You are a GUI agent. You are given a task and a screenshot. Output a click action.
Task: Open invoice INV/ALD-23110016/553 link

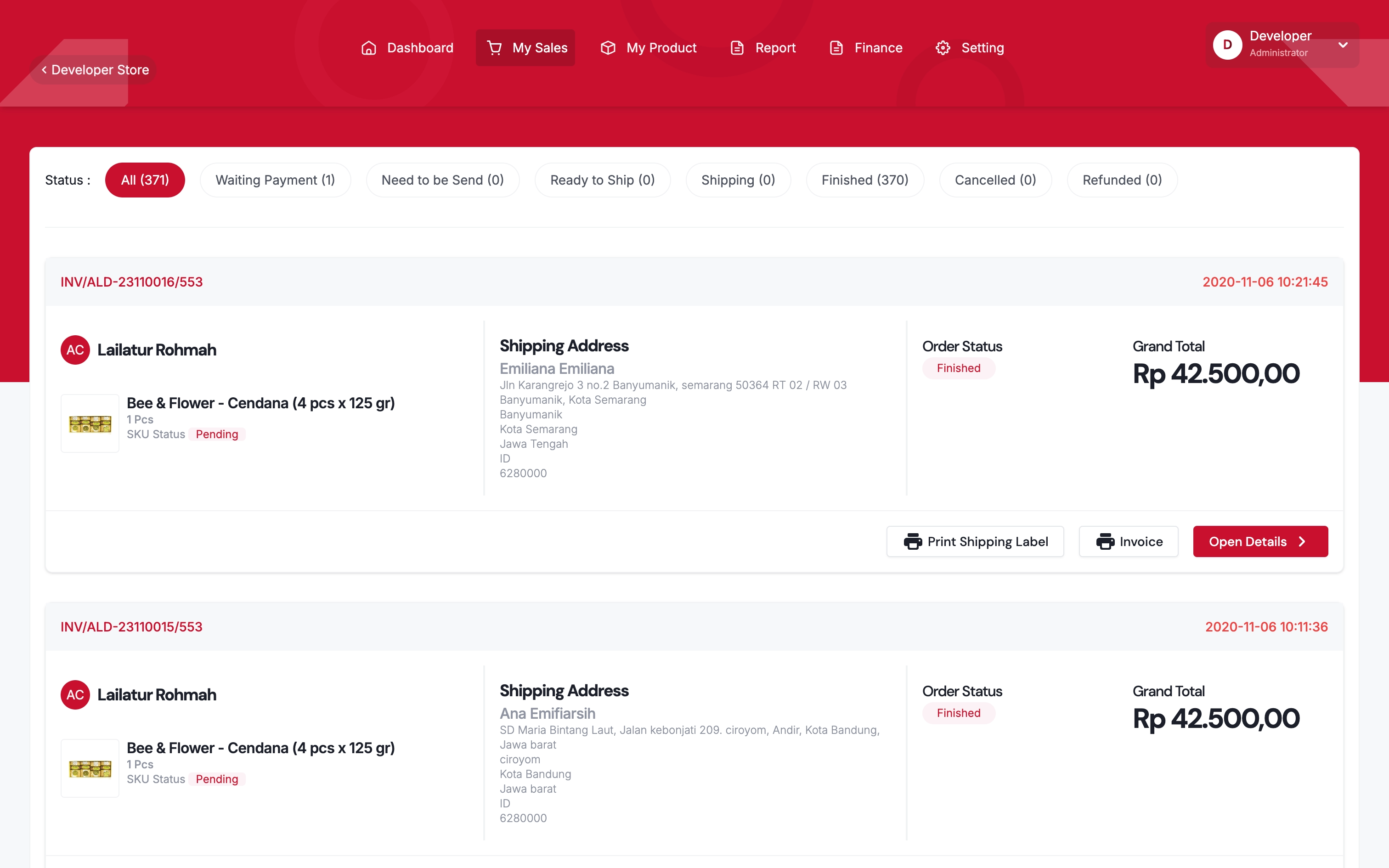pyautogui.click(x=131, y=282)
